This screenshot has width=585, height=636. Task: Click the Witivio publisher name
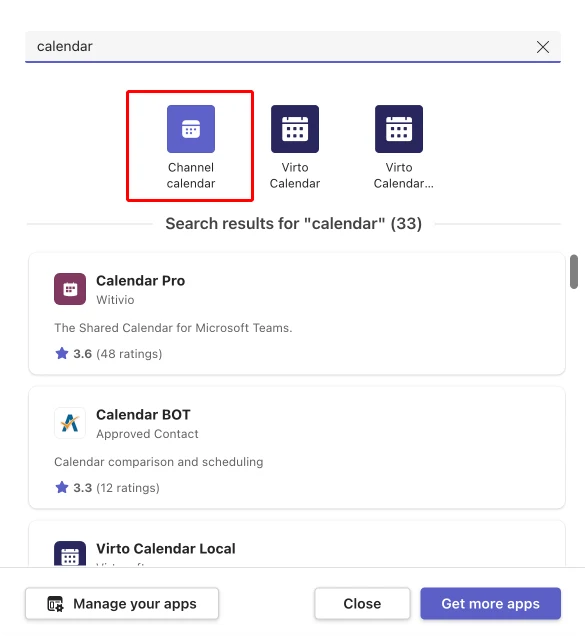(115, 300)
